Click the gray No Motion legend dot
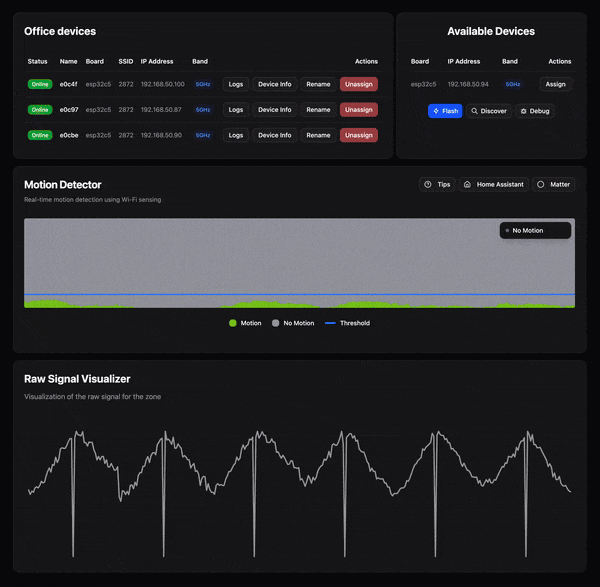This screenshot has height=587, width=600. pos(276,323)
